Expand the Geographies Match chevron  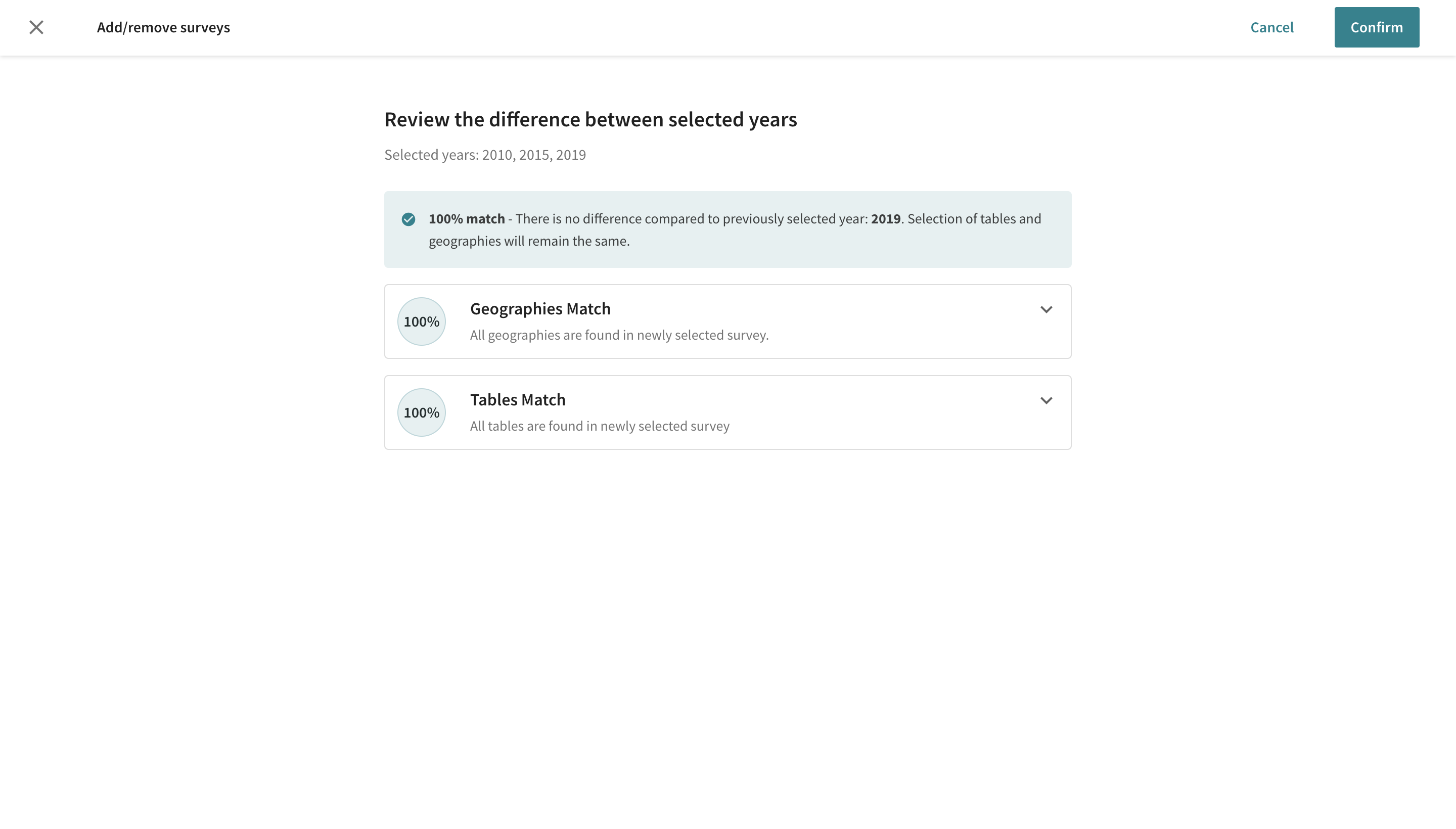[1046, 310]
